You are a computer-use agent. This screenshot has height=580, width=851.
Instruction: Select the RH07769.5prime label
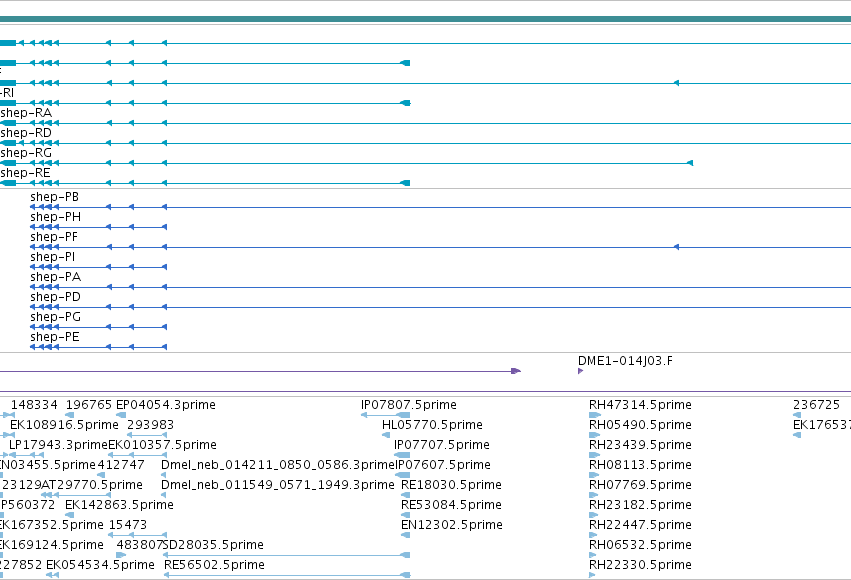click(640, 485)
